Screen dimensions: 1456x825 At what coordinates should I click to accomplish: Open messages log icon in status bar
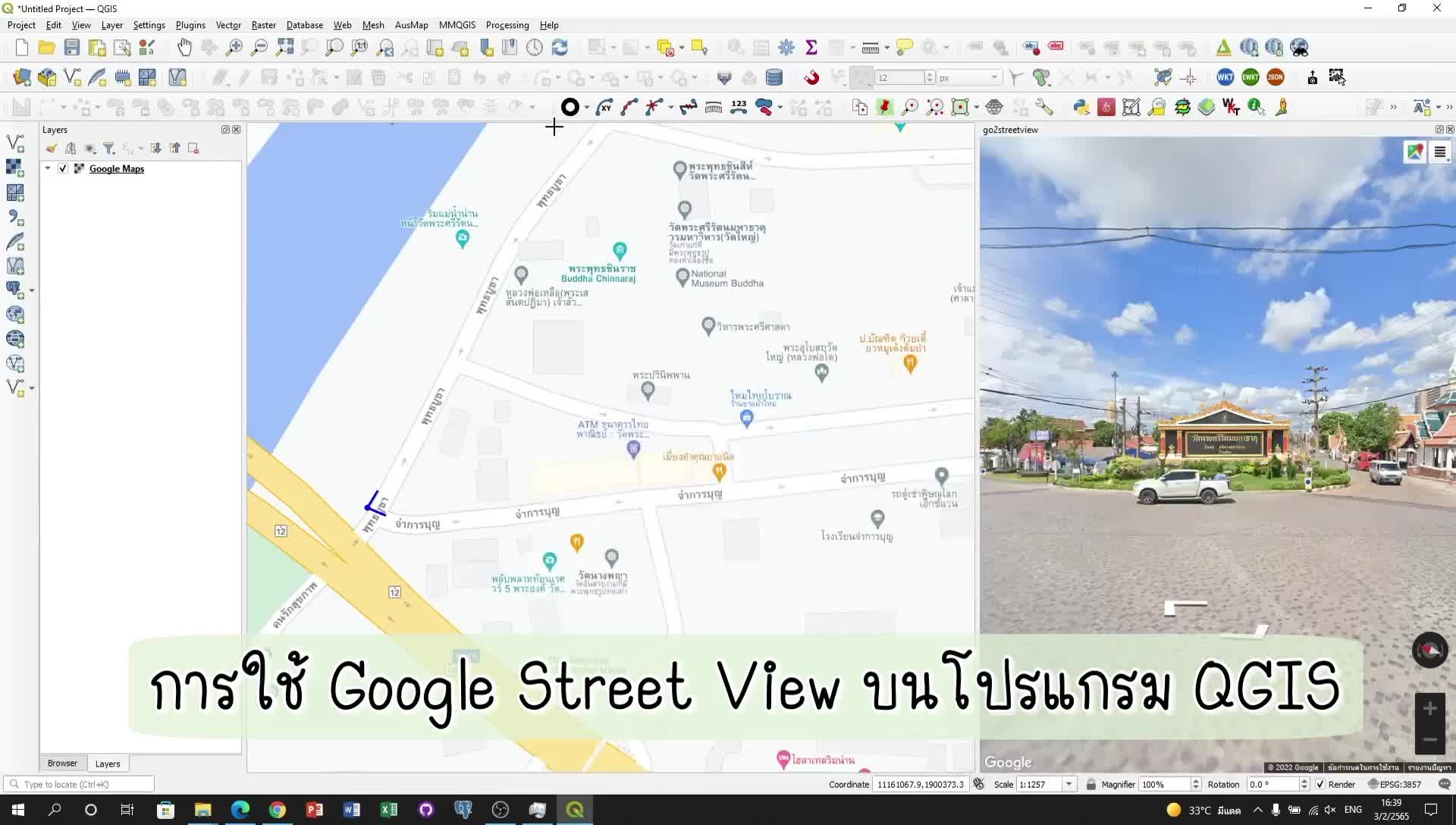pos(1444,785)
